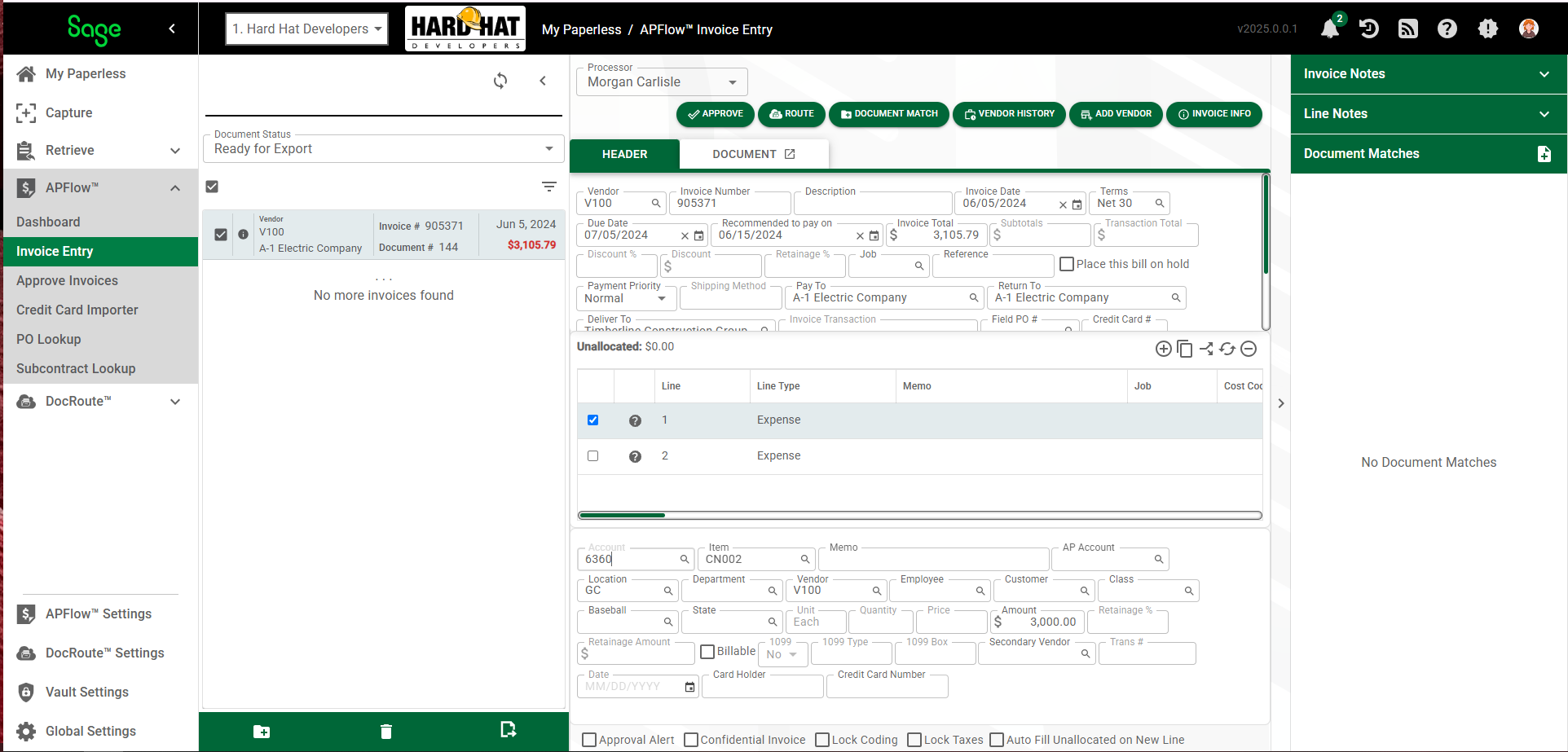Open Document Status dropdown
The width and height of the screenshot is (1568, 752).
[383, 148]
